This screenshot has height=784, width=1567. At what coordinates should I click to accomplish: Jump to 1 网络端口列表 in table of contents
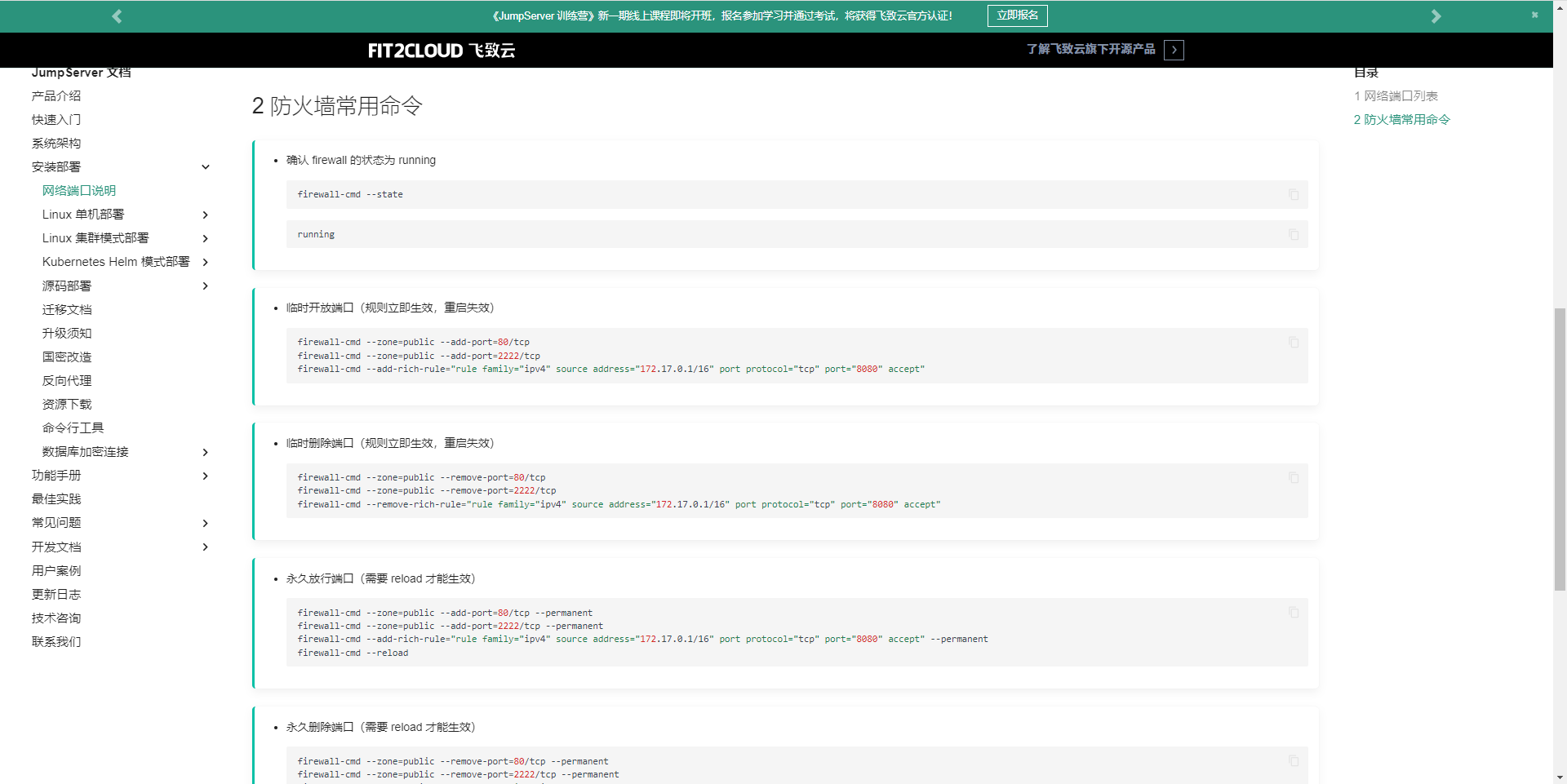point(1396,95)
